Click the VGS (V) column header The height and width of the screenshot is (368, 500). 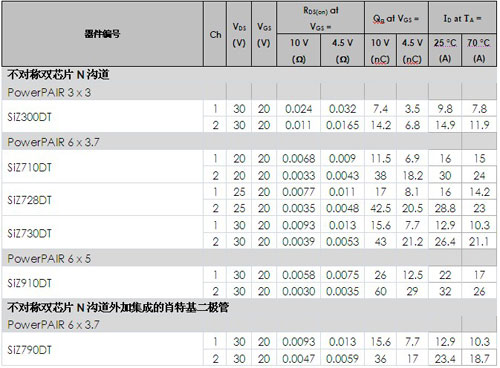pos(264,34)
